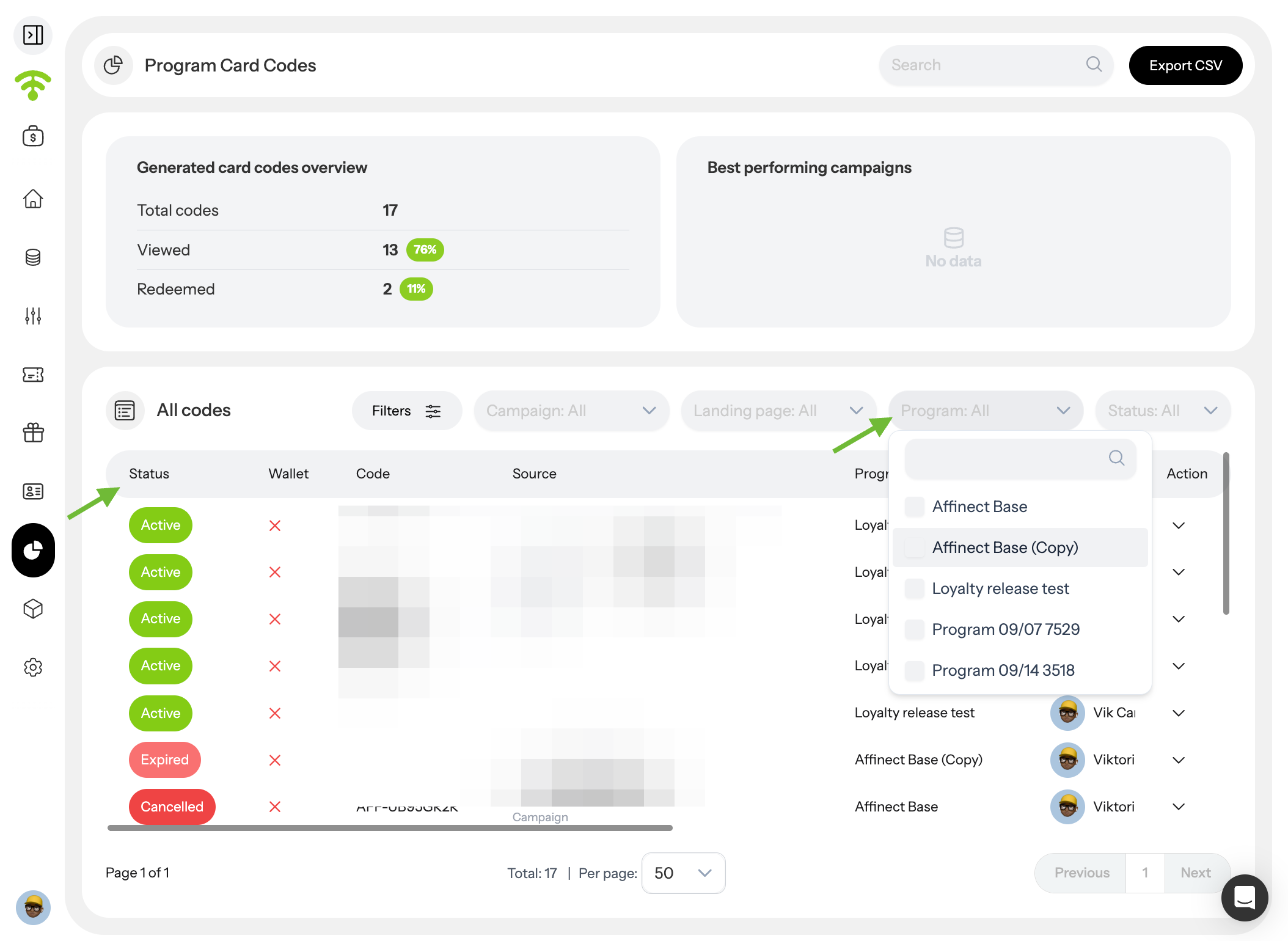Open the money bag sidebar icon
Viewport: 1288px width, 941px height.
click(x=33, y=136)
